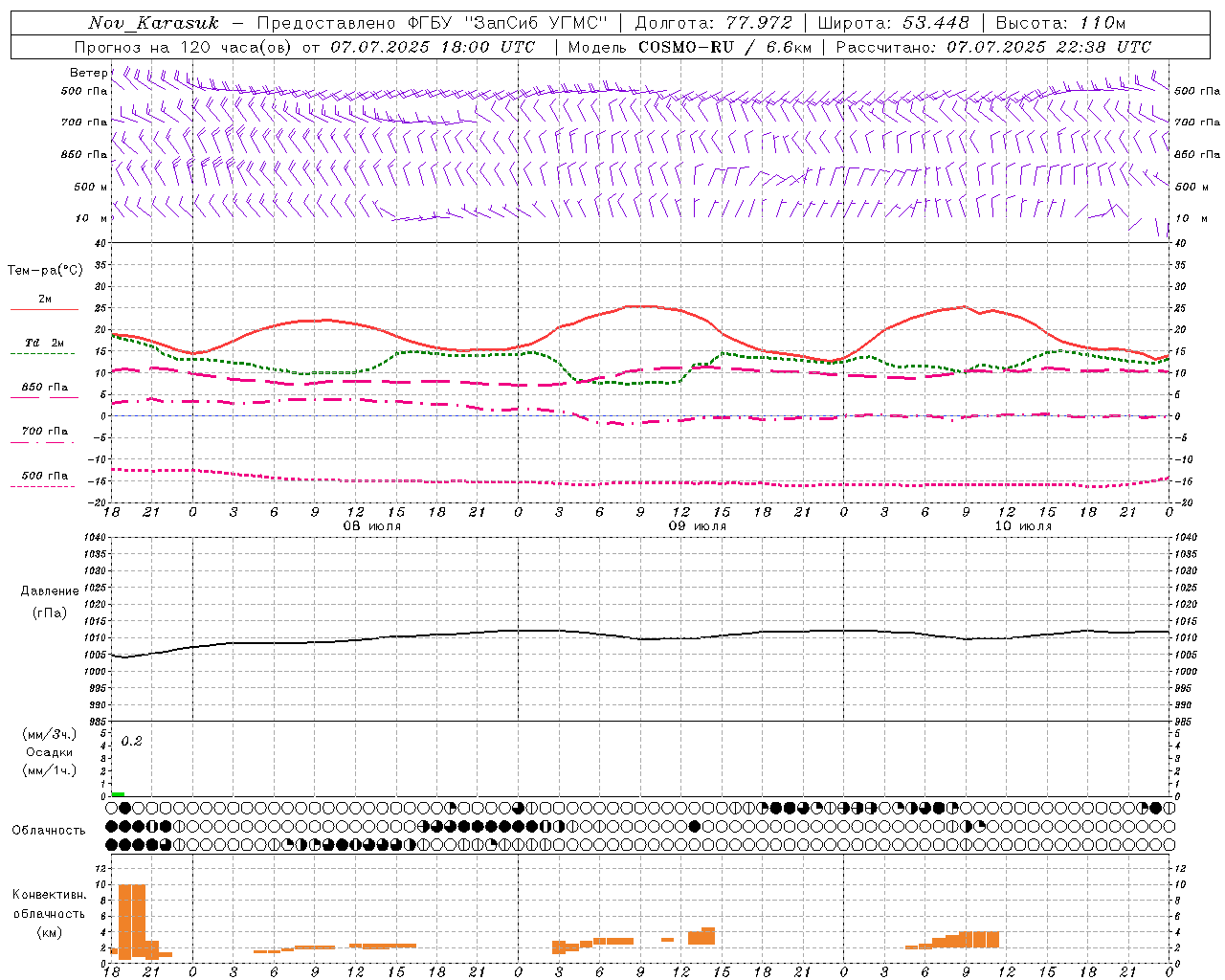Select the Рассчитано: 07.07.2025 22:38 UTC text
The width and height of the screenshot is (1225, 980).
[x=993, y=47]
